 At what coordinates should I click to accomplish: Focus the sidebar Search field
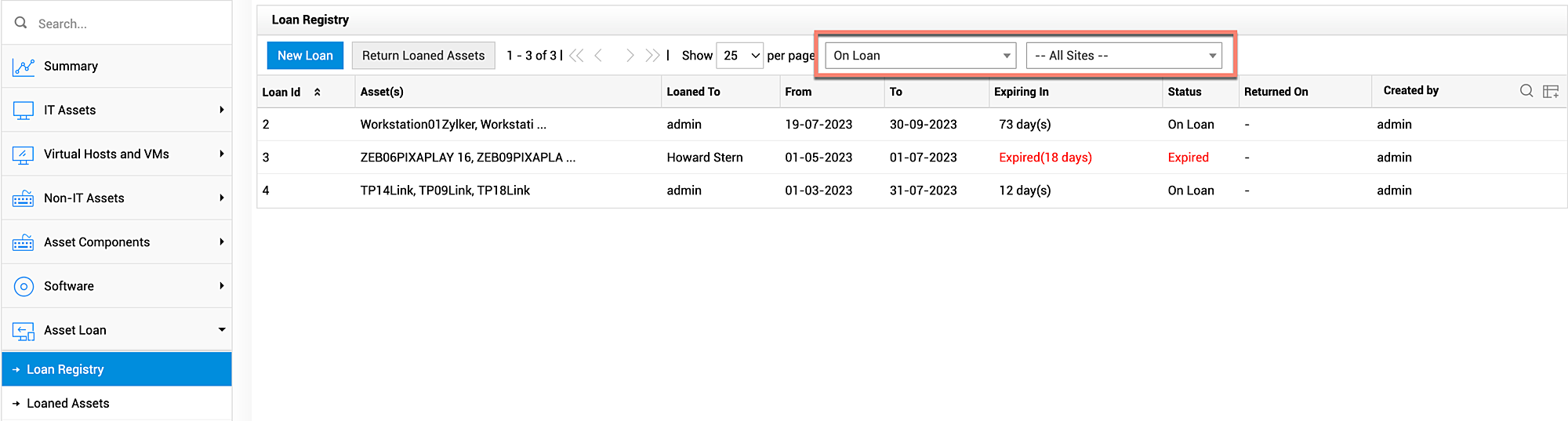click(x=125, y=24)
